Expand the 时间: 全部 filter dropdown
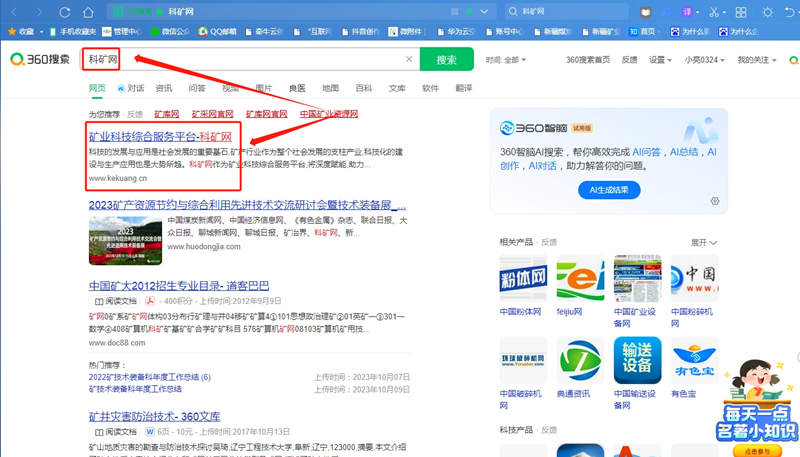Viewport: 800px width, 457px height. click(x=505, y=60)
